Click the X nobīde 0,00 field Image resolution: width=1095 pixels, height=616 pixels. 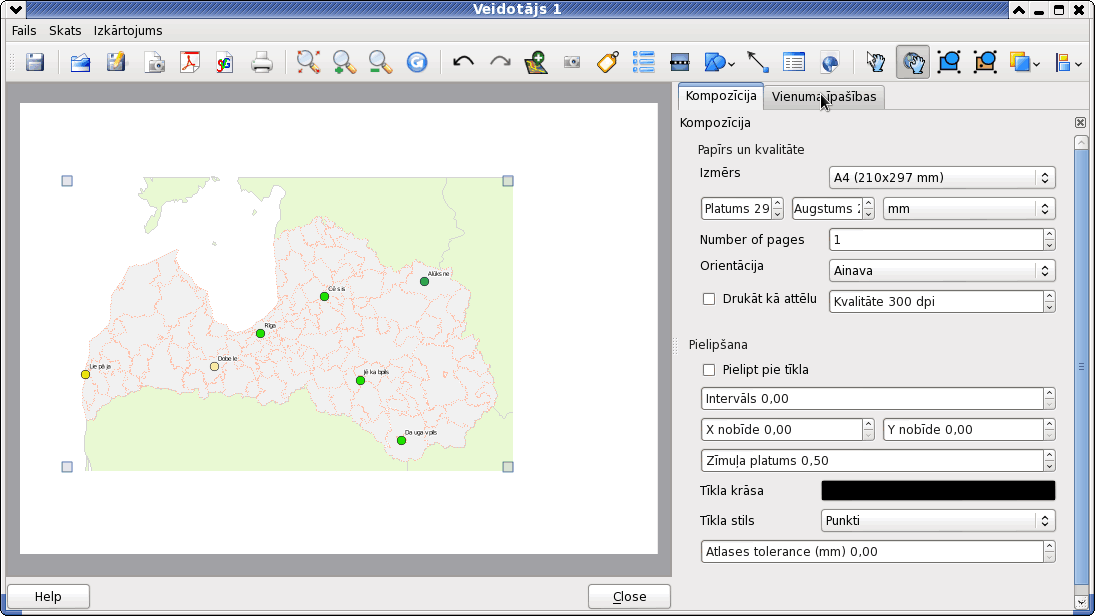click(x=787, y=430)
